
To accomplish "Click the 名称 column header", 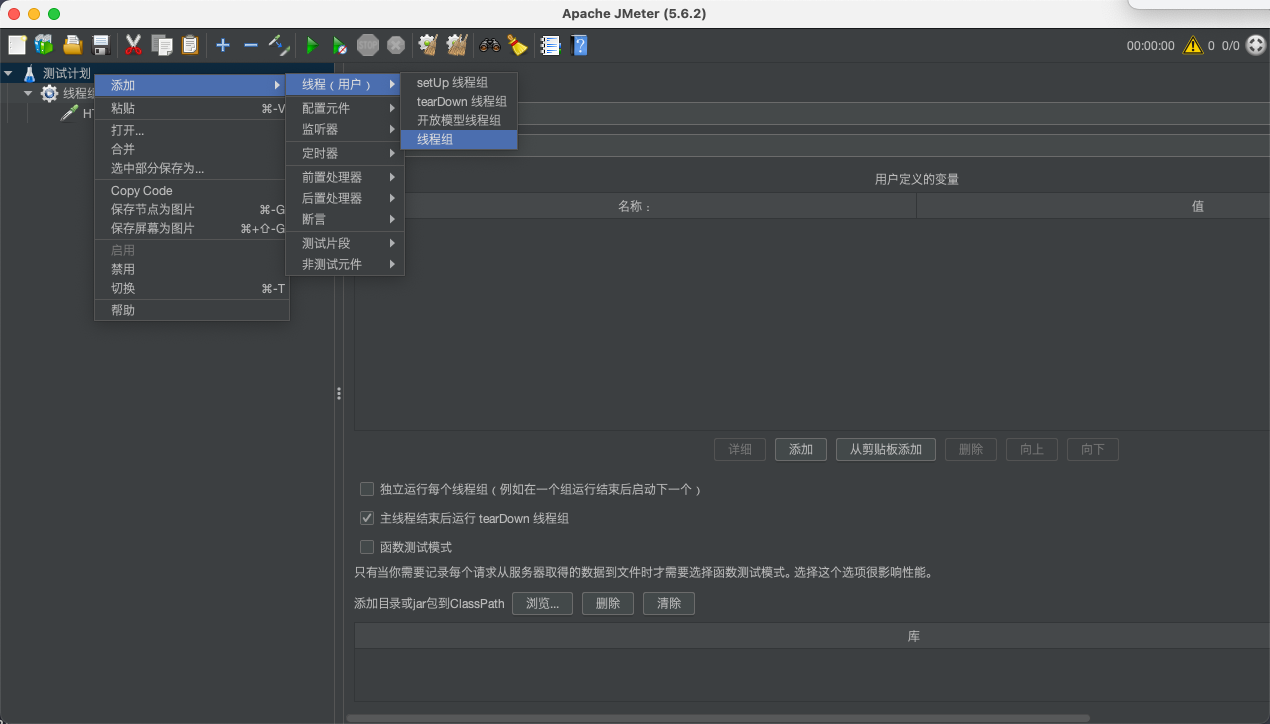I will 635,206.
